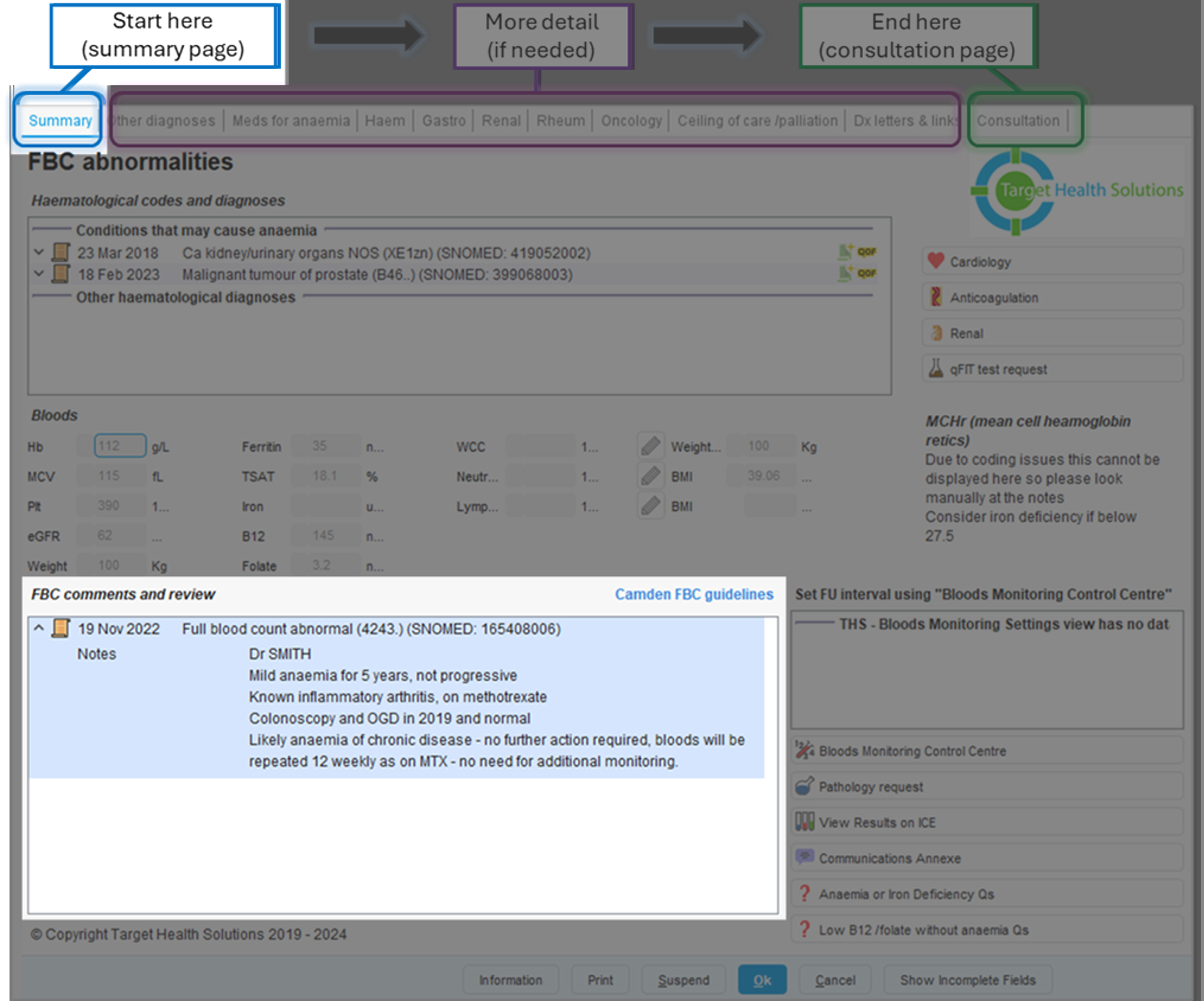Select the Oncology tab
The image size is (1204, 1001).
pyautogui.click(x=631, y=121)
